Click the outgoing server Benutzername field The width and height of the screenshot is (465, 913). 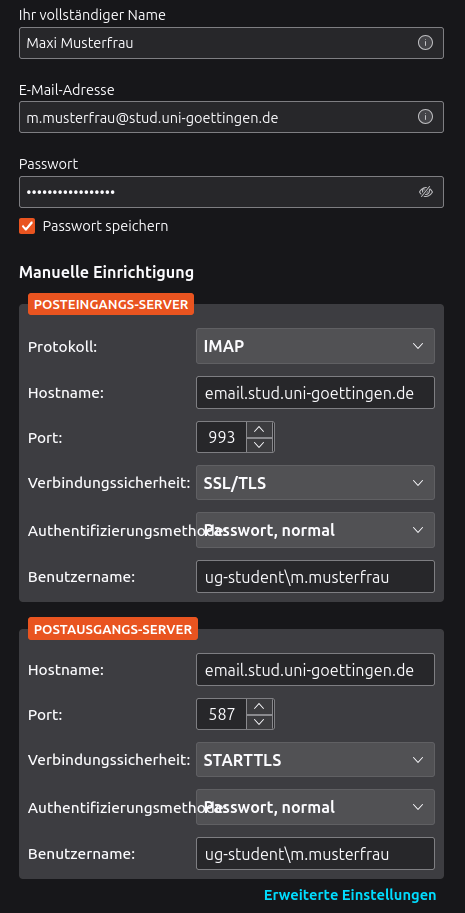pos(315,854)
